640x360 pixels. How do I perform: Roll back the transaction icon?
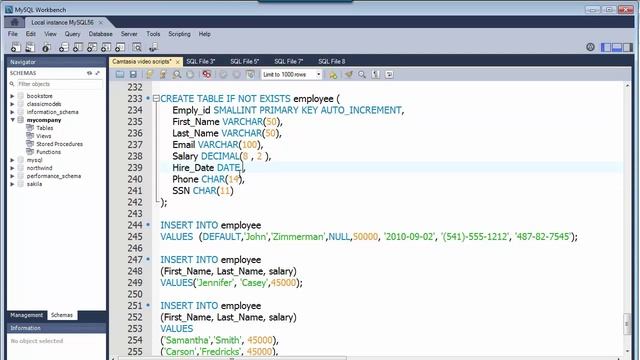pos(237,74)
